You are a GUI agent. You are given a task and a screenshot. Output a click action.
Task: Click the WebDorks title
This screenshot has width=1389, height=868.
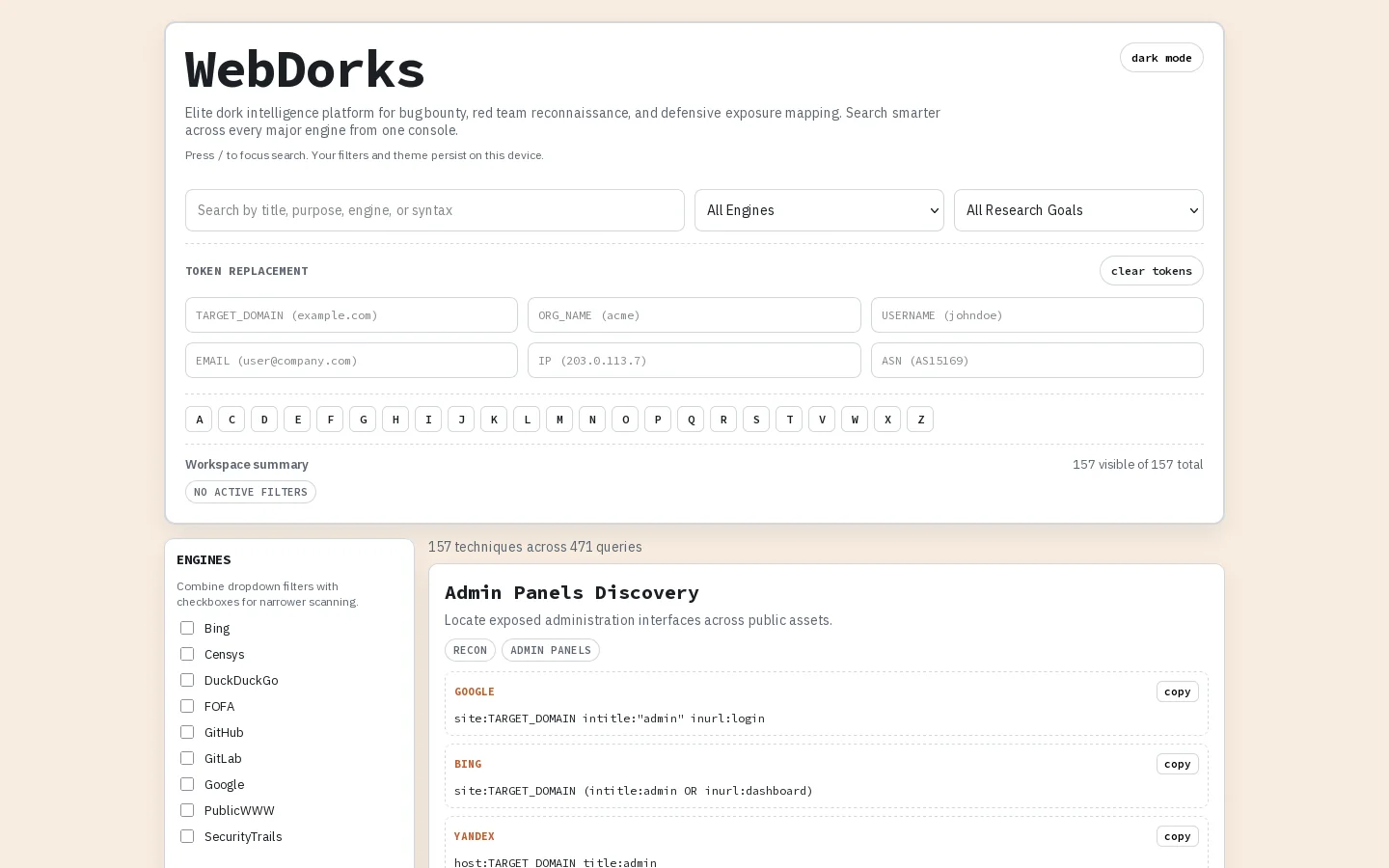coord(305,69)
